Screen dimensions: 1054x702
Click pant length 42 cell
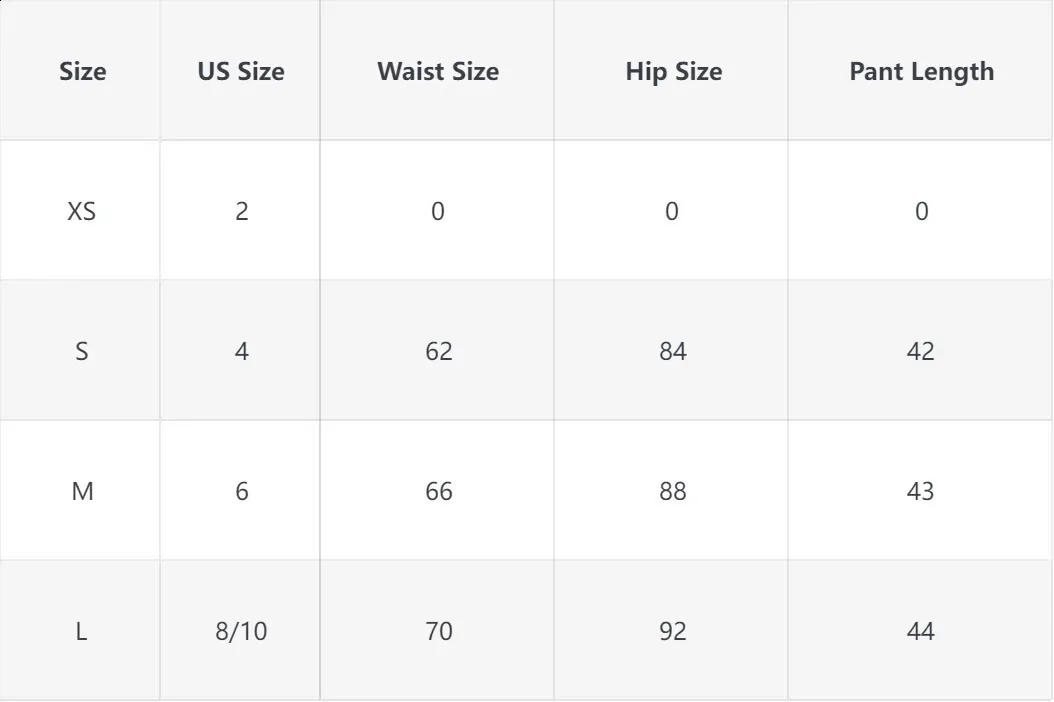(x=920, y=351)
